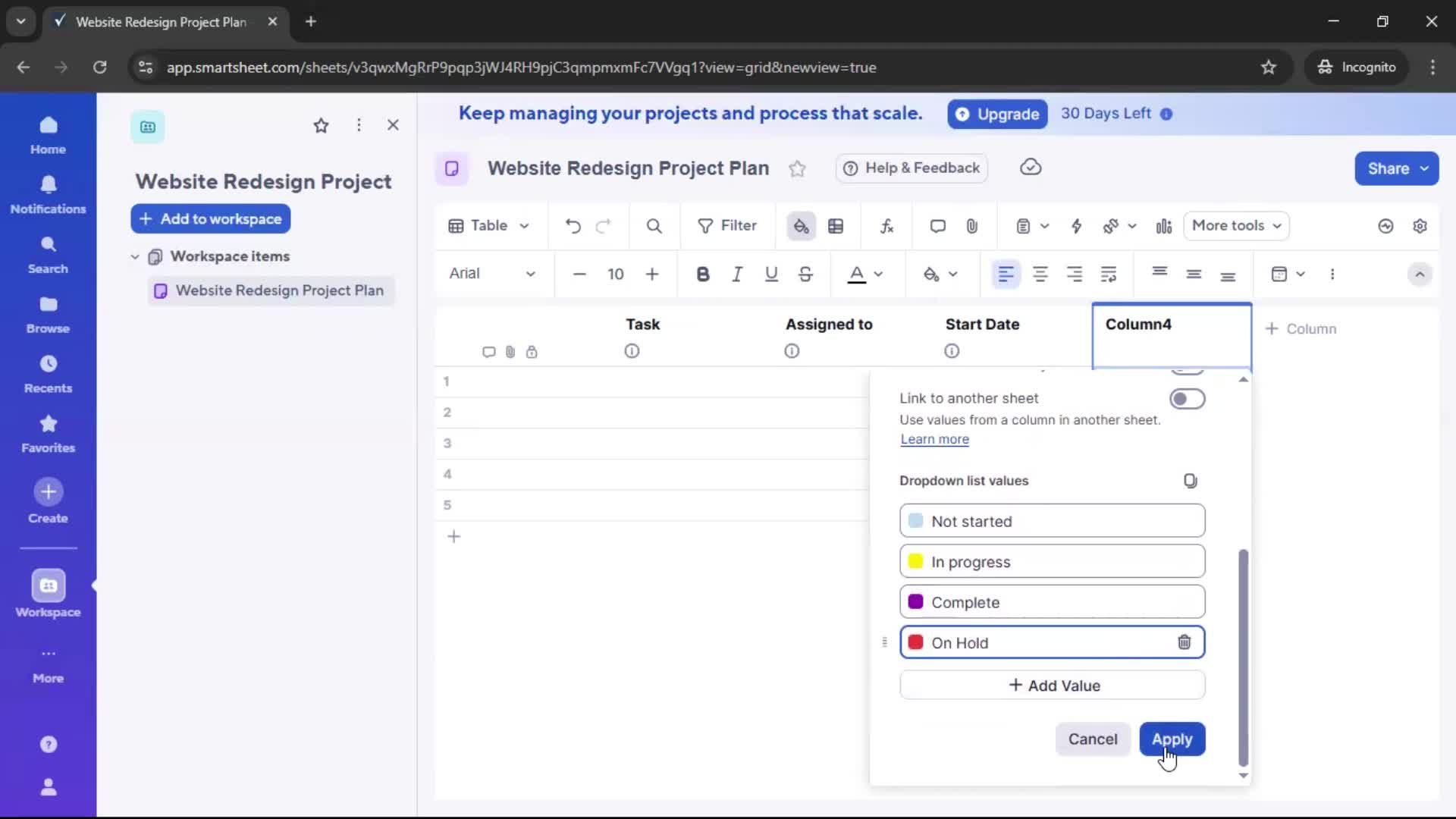Star the Website Redesign Project Plan sheet
This screenshot has height=819, width=1456.
tap(797, 168)
